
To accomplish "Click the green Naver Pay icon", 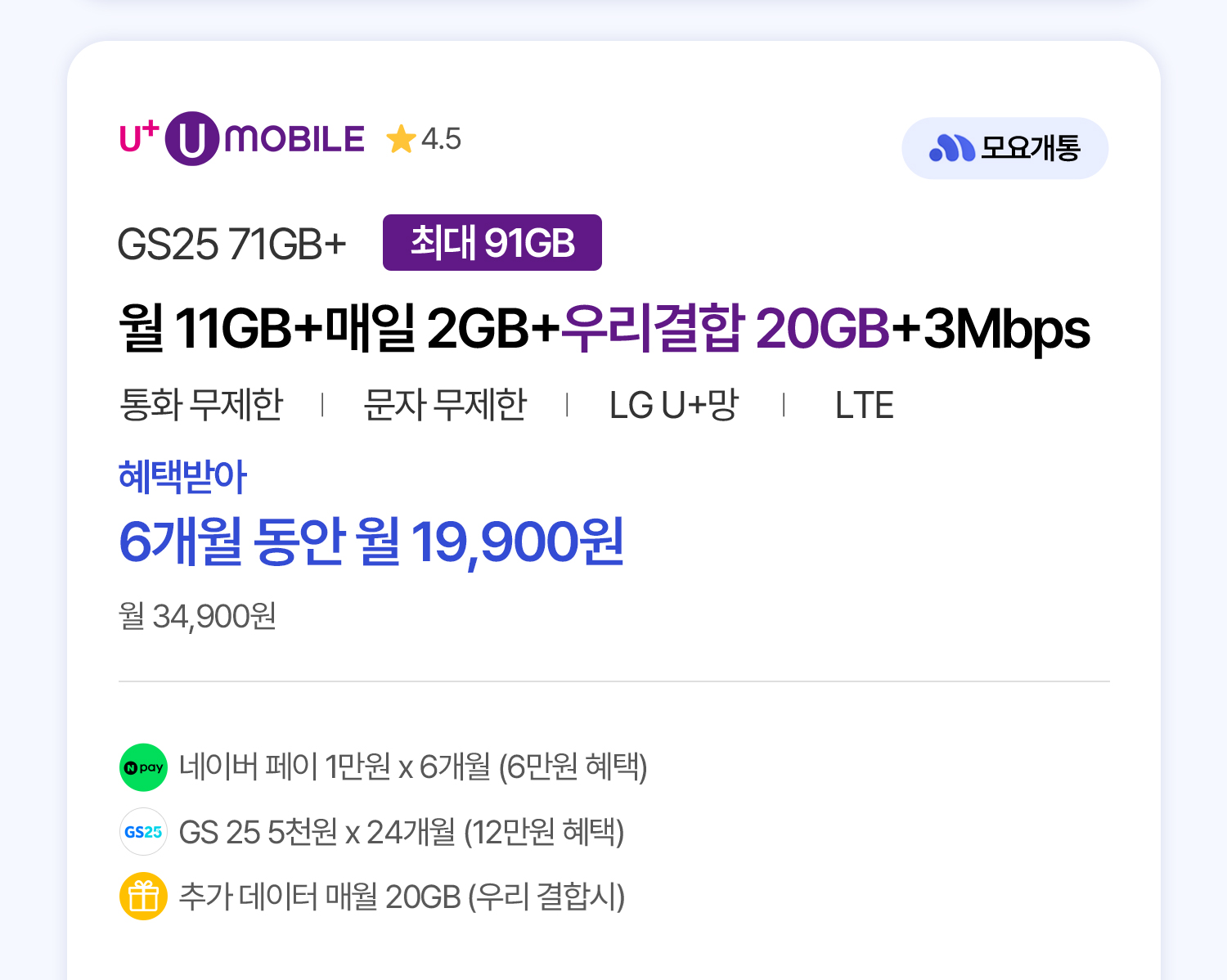I will (143, 767).
